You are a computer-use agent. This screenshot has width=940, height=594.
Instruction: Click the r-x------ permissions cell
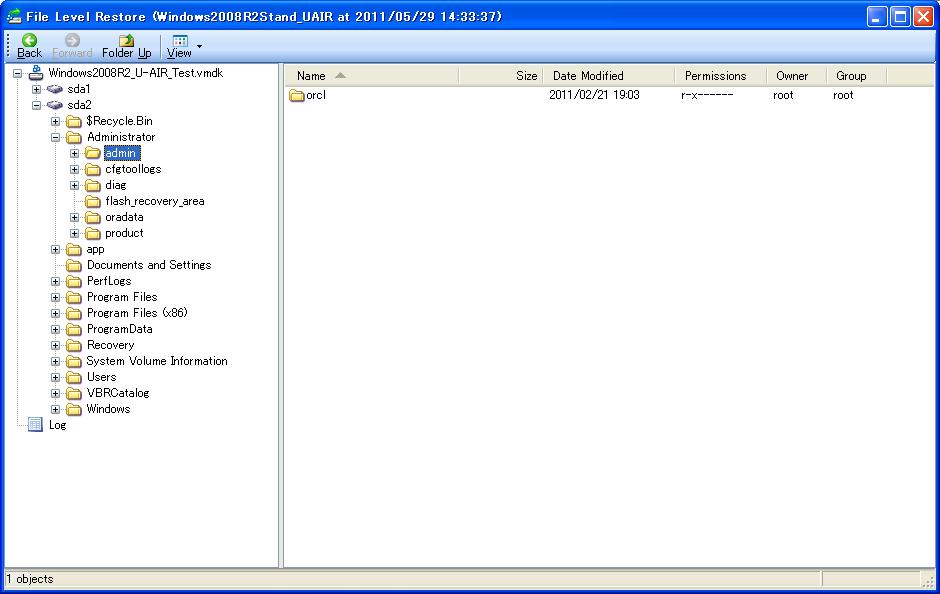click(707, 95)
